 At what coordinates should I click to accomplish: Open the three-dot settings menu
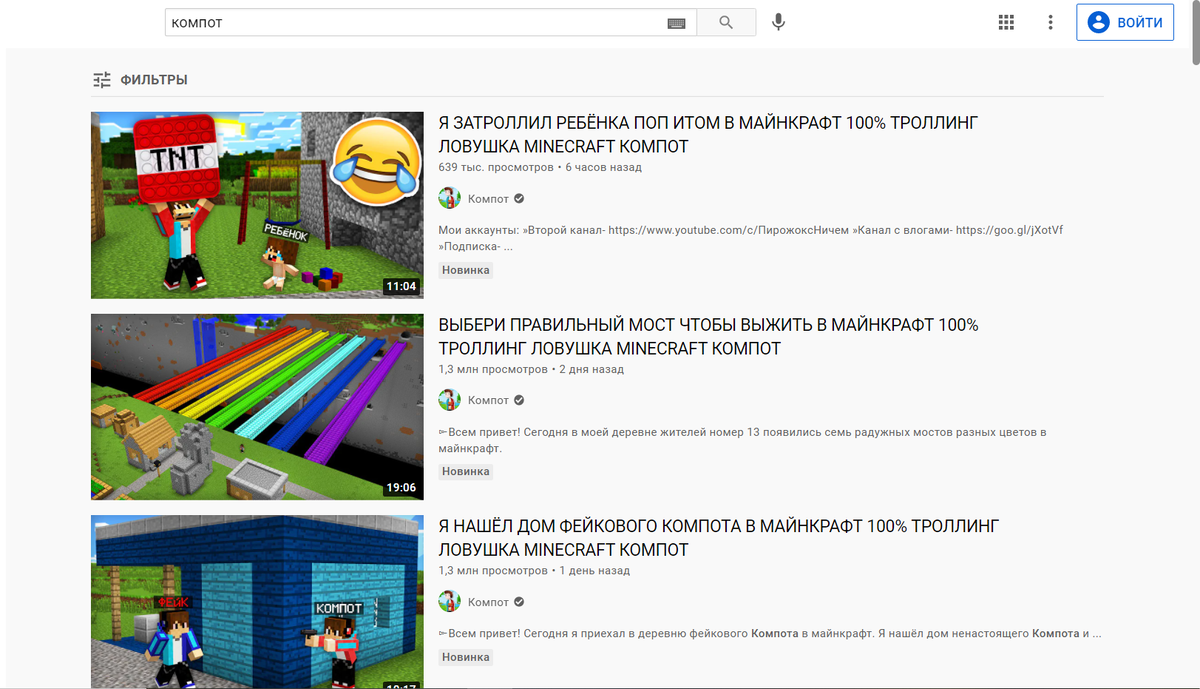tap(1050, 22)
